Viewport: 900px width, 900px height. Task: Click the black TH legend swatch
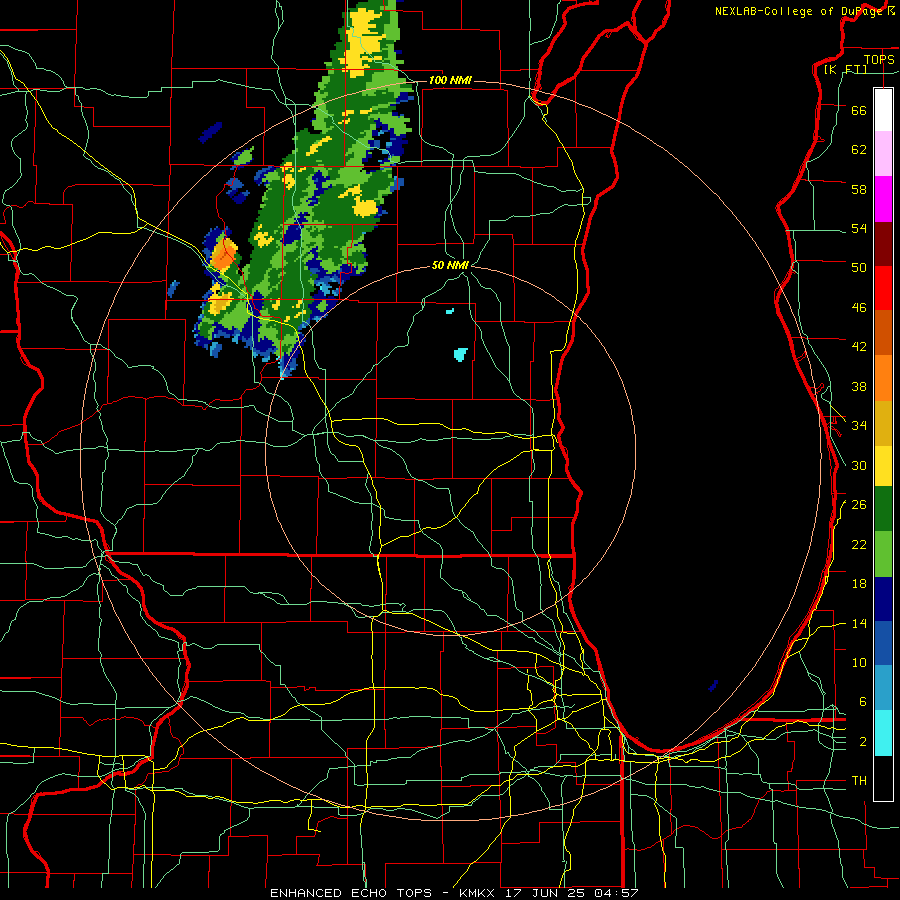883,778
